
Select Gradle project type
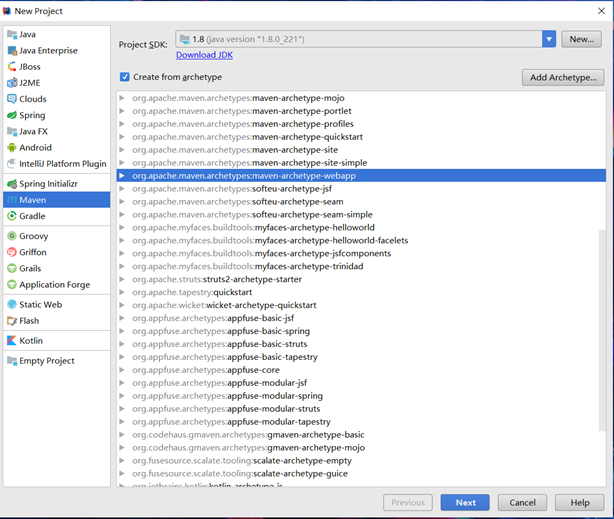(57, 216)
